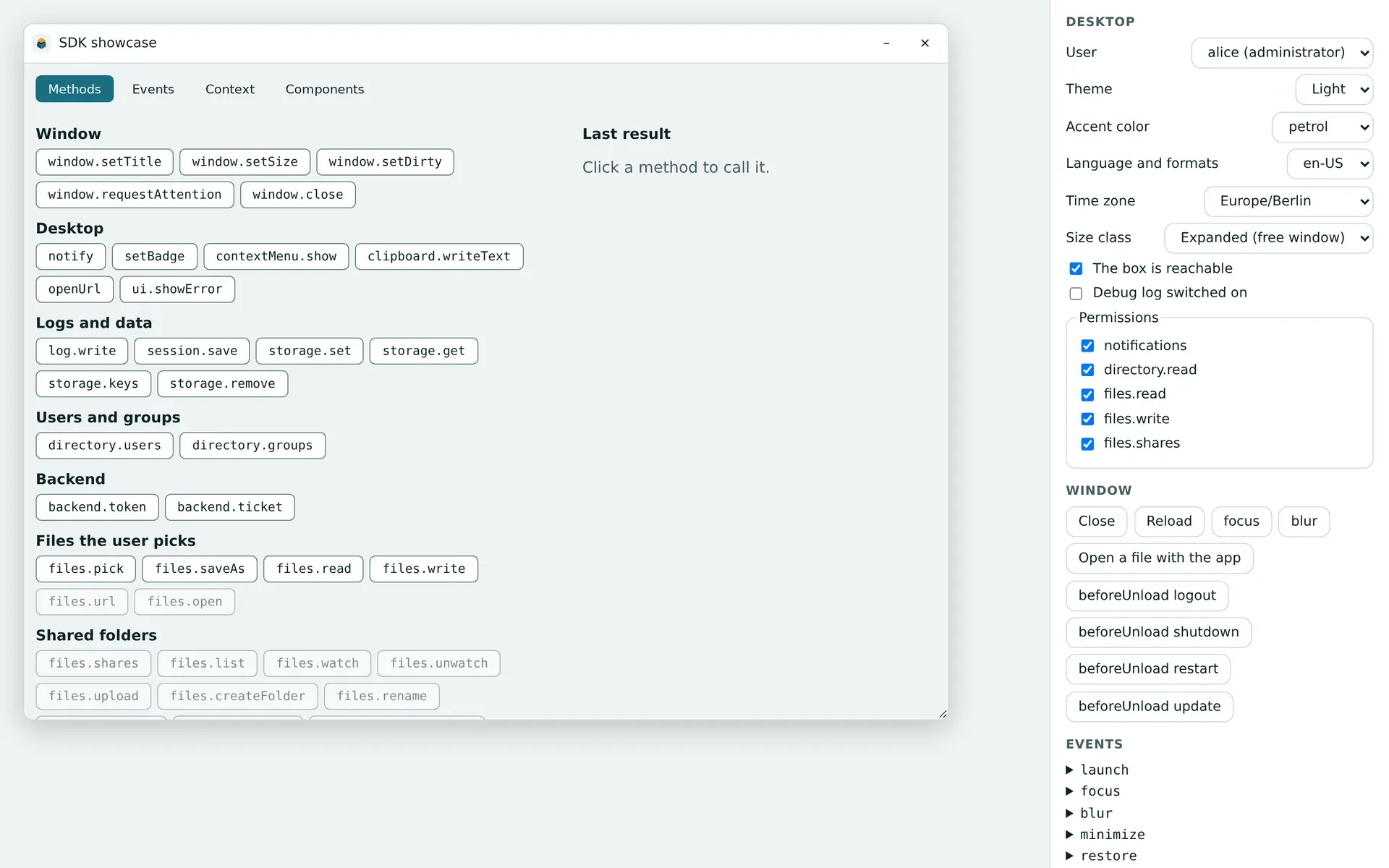Click the SDK showcase app icon
The width and height of the screenshot is (1389, 868).
42,43
